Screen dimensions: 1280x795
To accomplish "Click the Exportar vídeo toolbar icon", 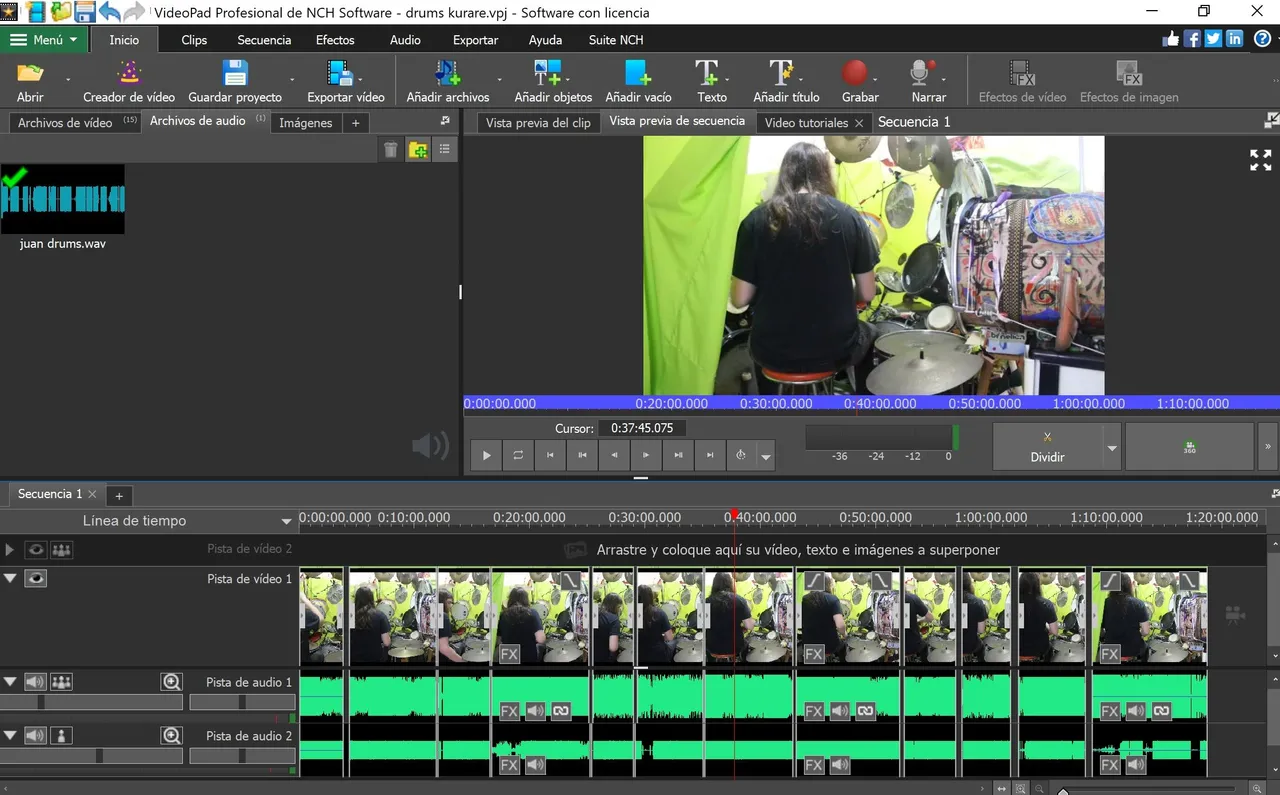I will pos(340,73).
